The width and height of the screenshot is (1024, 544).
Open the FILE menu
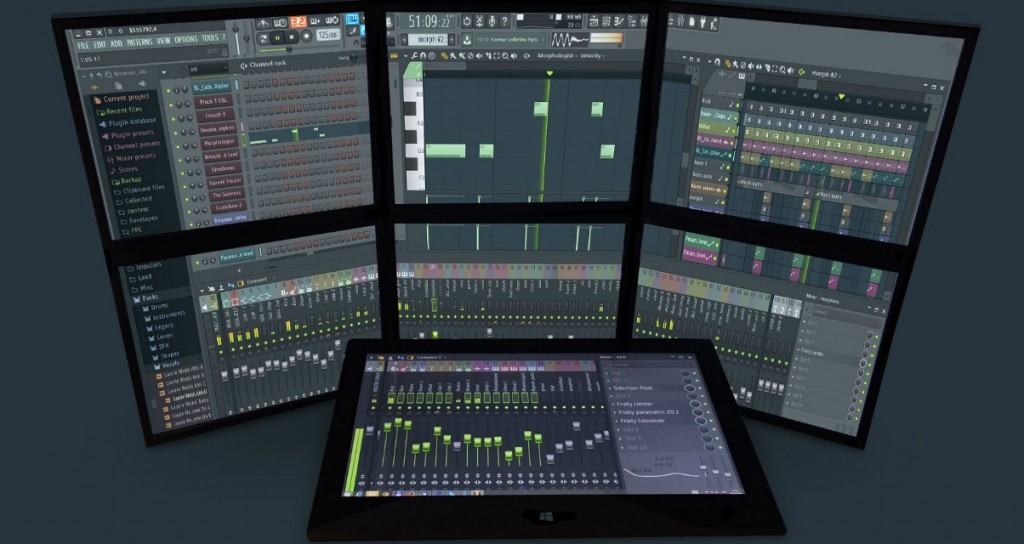point(84,44)
